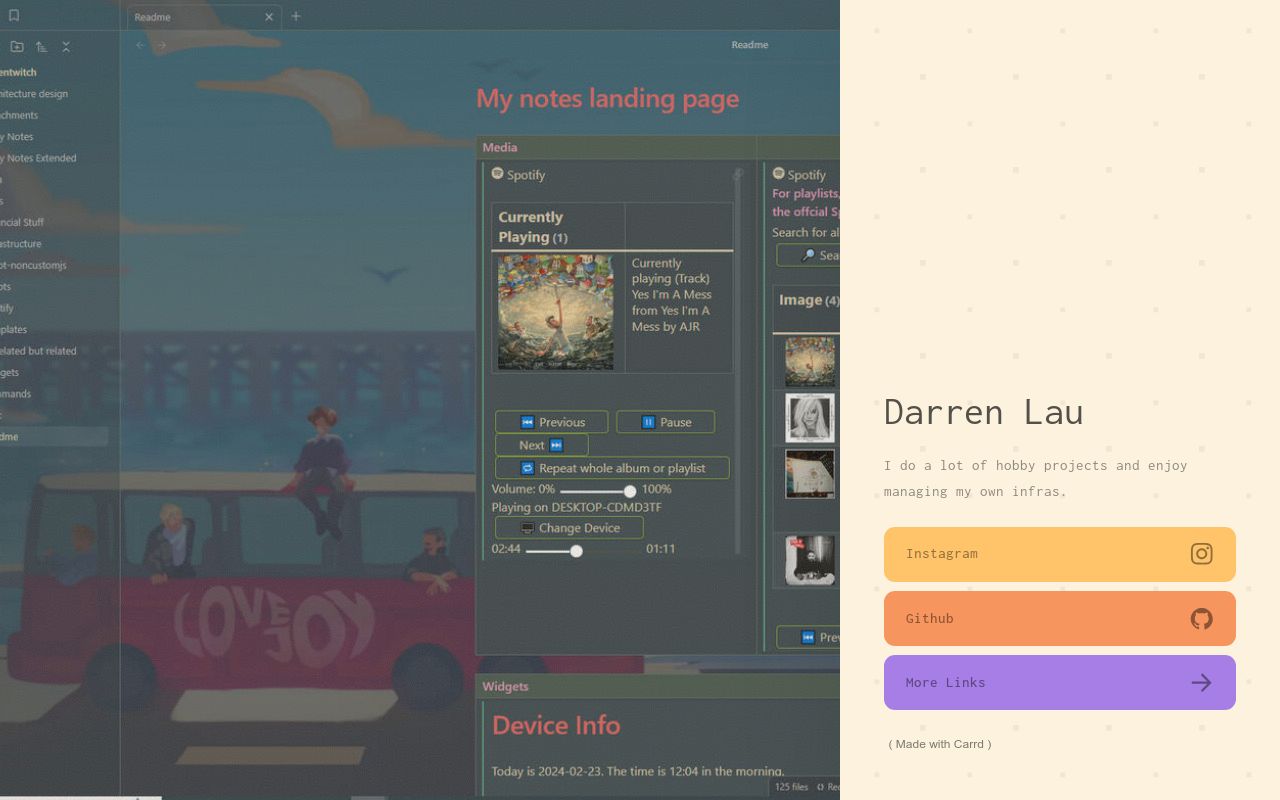Viewport: 1280px width, 800px height.
Task: Open the Github link button
Action: (1060, 618)
